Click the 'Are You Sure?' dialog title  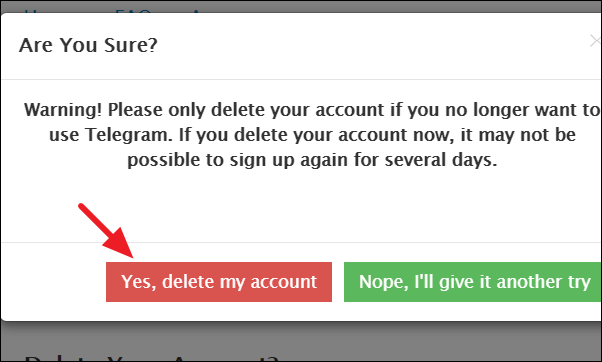pos(88,45)
